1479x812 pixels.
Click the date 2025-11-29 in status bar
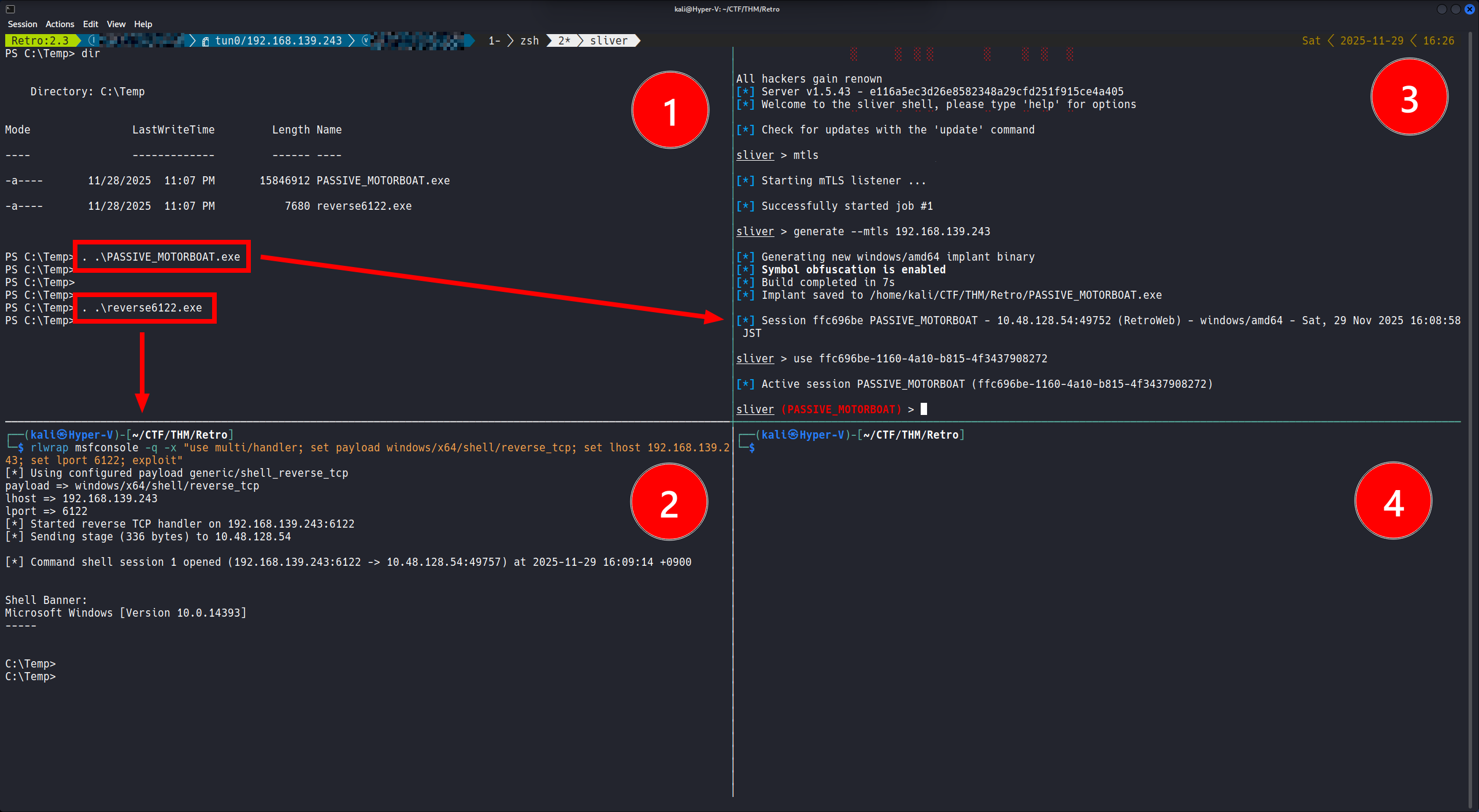(1371, 40)
